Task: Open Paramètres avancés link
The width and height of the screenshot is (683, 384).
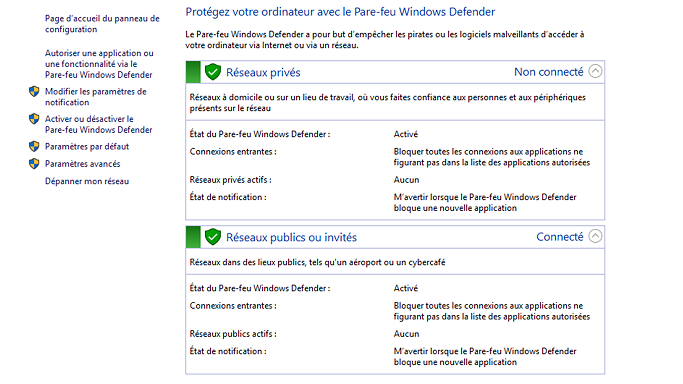Action: pyautogui.click(x=83, y=164)
